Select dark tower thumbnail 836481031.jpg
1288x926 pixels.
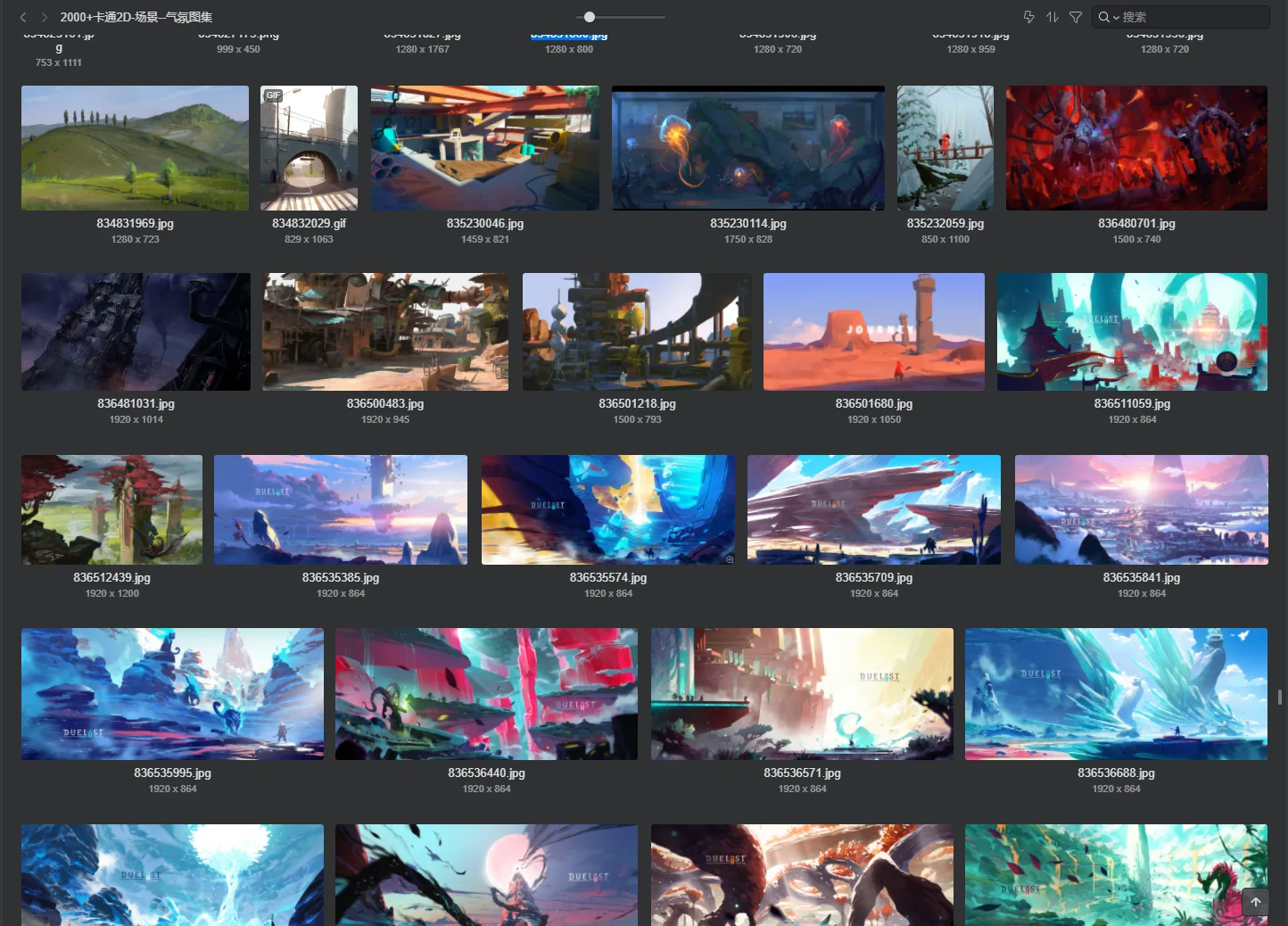click(x=136, y=332)
